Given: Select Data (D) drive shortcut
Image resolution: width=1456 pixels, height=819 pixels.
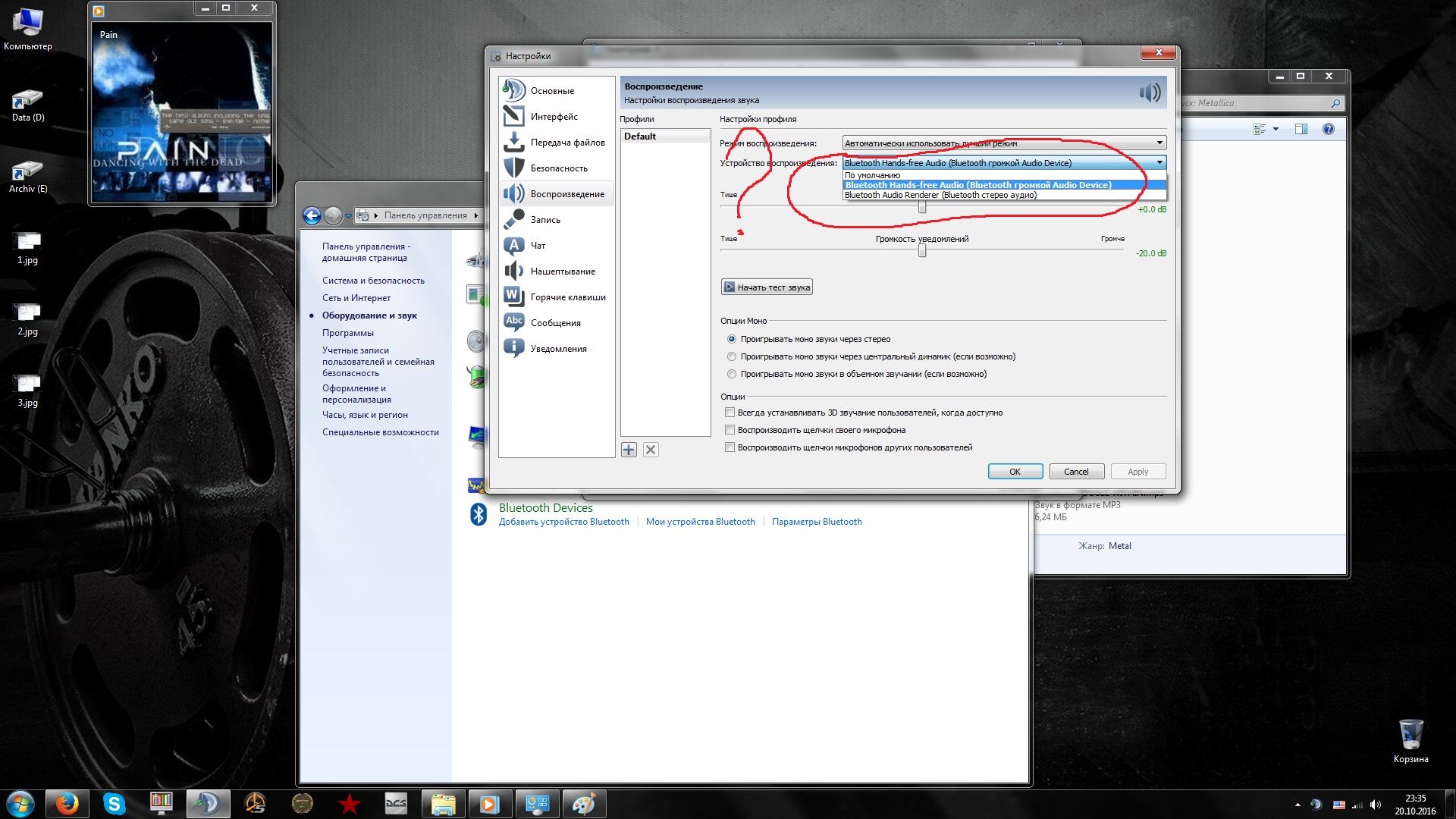Looking at the screenshot, I should click(x=28, y=105).
